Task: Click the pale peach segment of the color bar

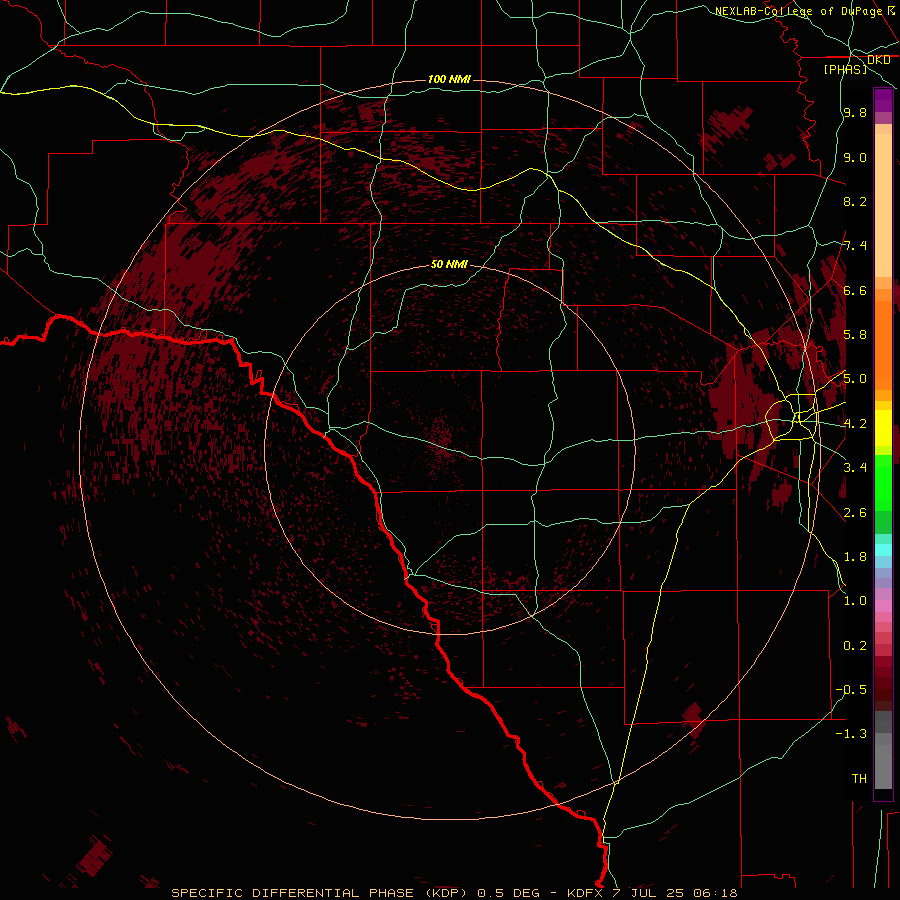Action: click(883, 205)
